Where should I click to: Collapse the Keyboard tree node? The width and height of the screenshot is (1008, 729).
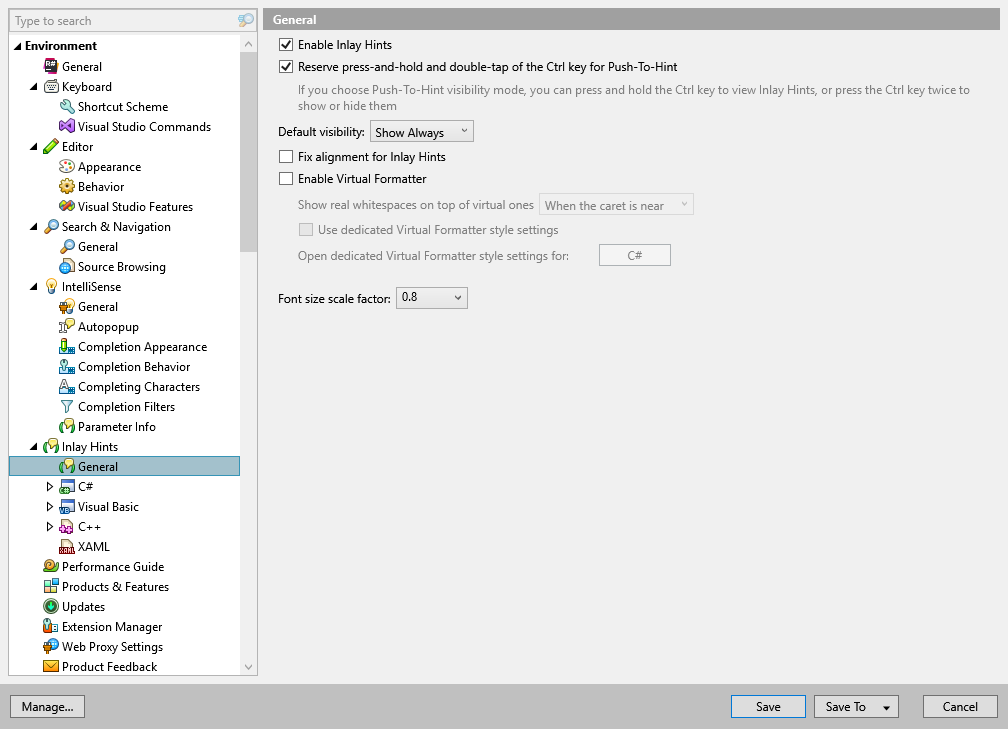click(x=34, y=87)
